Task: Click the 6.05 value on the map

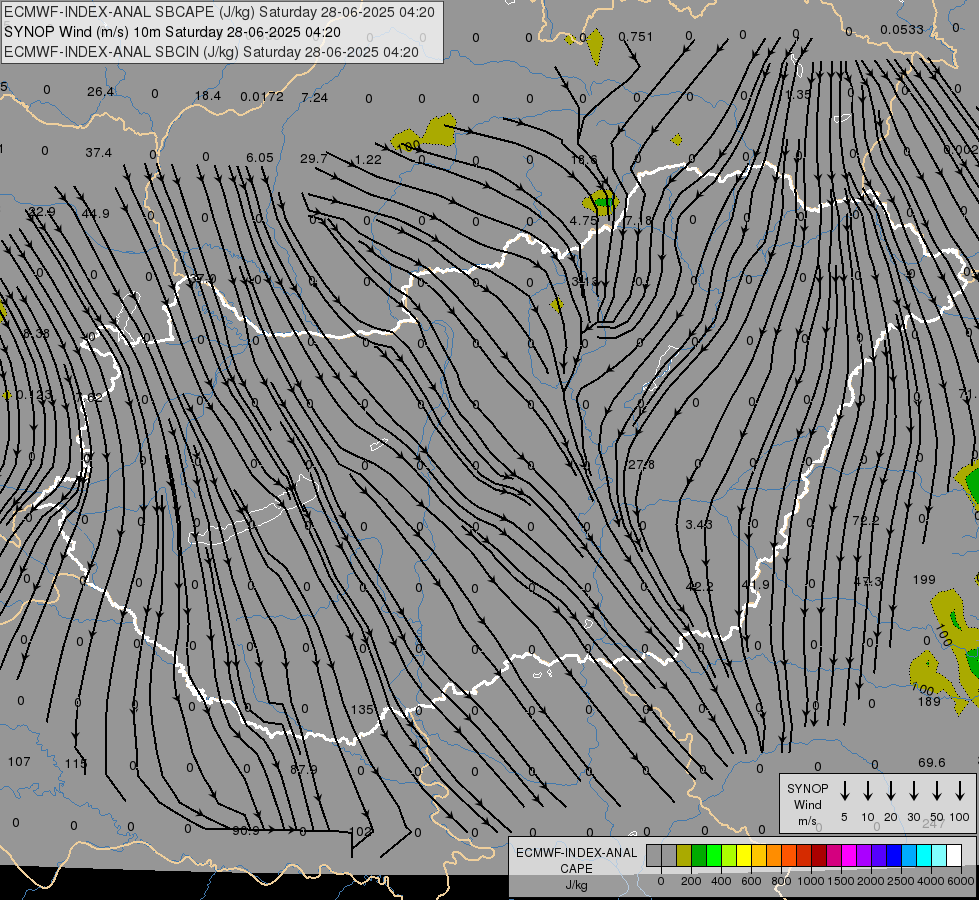Action: (260, 158)
